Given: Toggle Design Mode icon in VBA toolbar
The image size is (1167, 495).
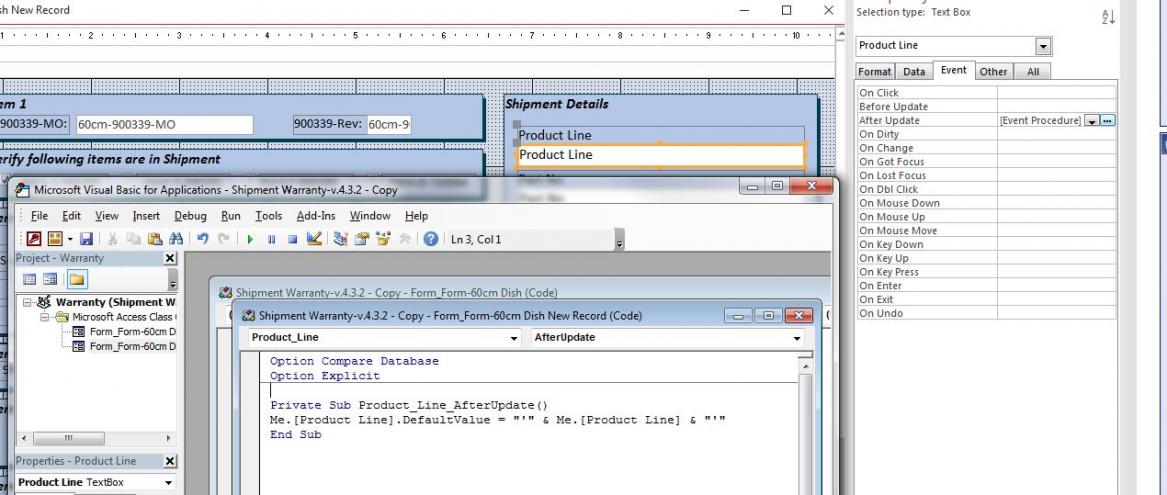Looking at the screenshot, I should pos(314,239).
